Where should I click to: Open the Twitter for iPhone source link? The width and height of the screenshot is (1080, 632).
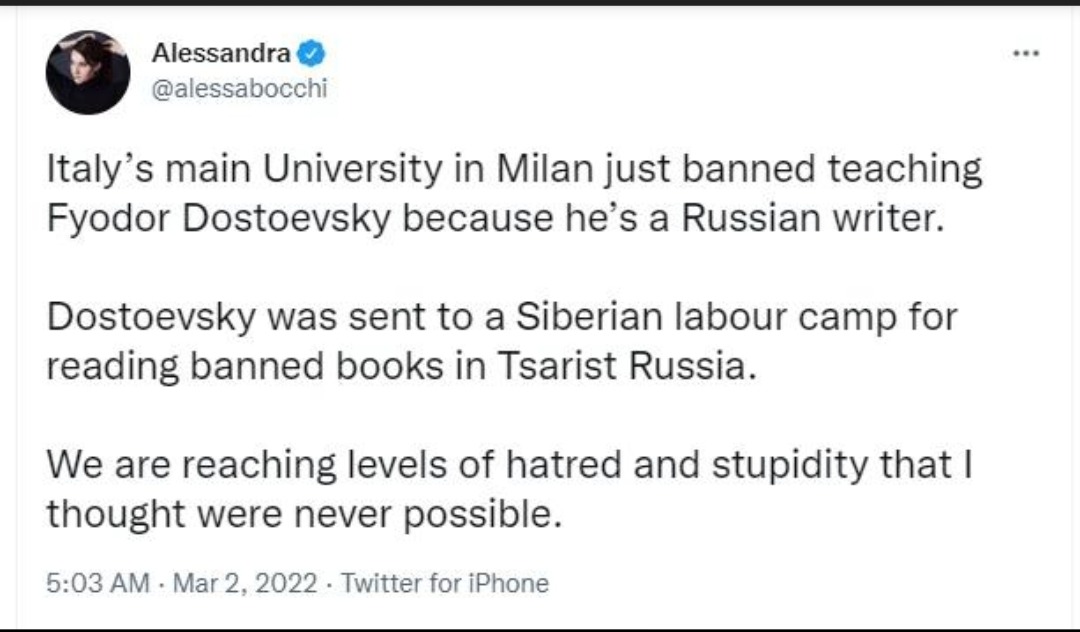click(445, 583)
